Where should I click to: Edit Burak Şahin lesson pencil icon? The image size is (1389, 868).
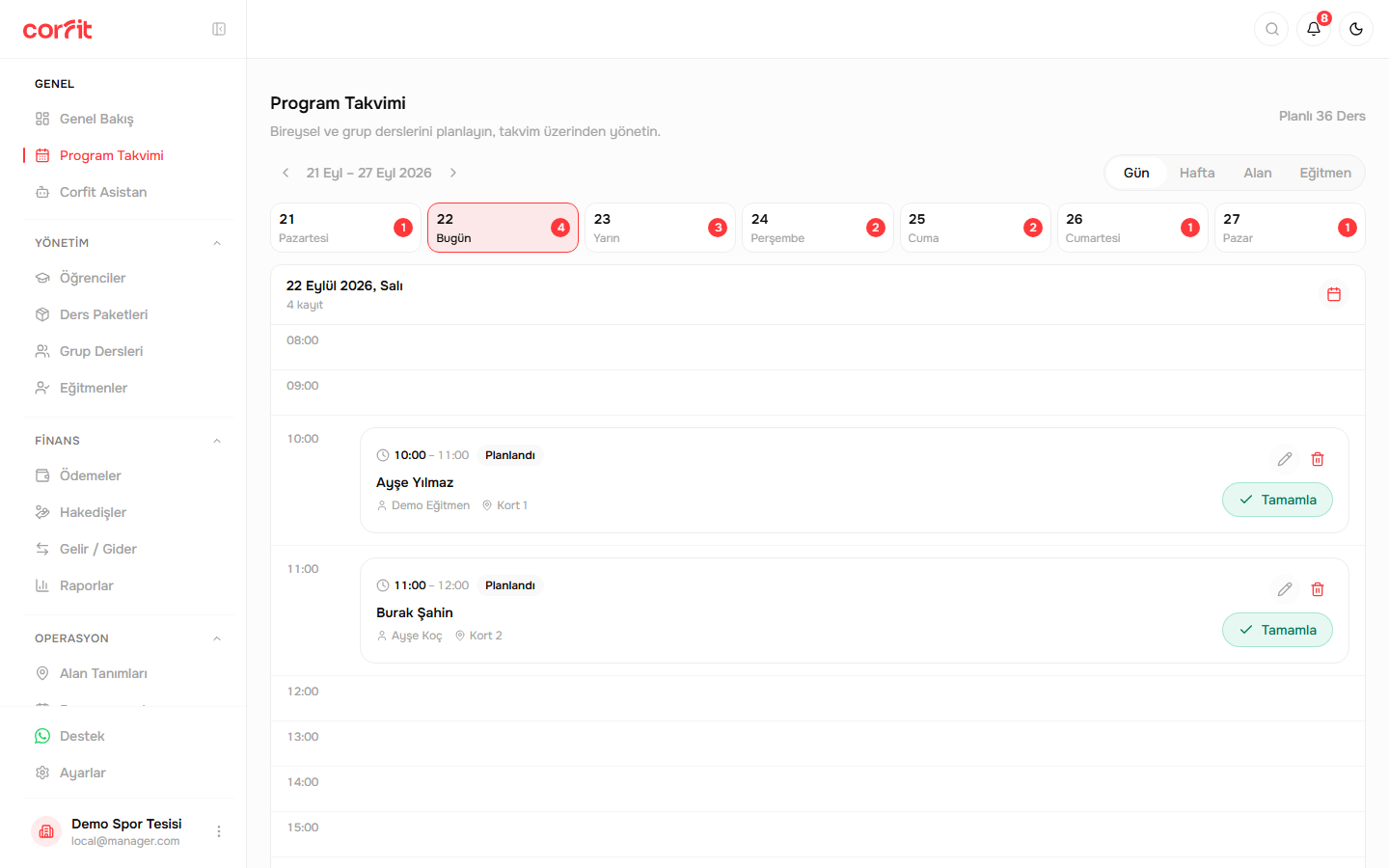coord(1285,589)
